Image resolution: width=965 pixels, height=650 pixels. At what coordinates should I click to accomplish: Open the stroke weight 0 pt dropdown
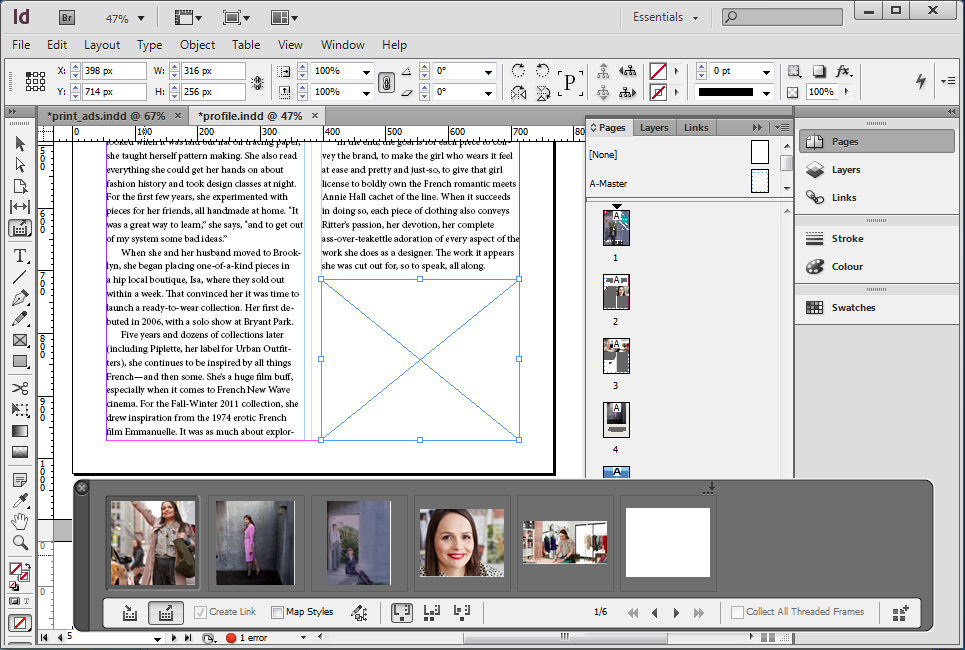click(766, 72)
